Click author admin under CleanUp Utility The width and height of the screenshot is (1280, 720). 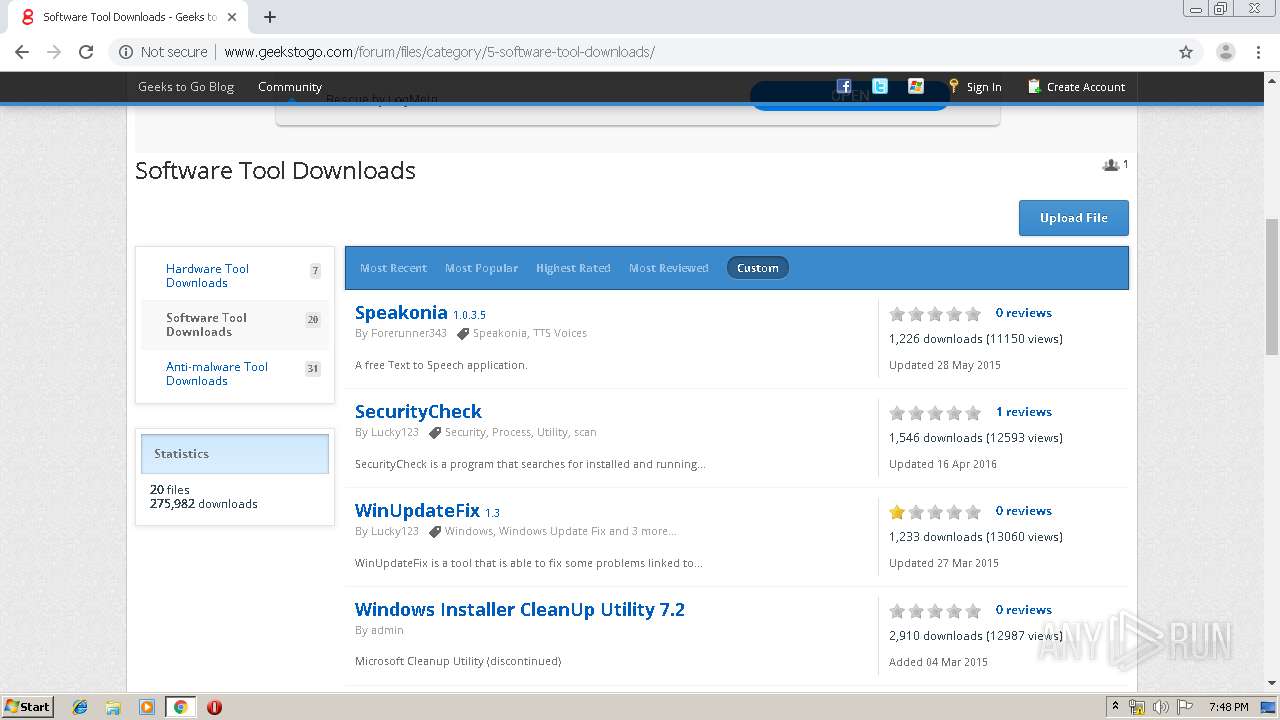(387, 630)
